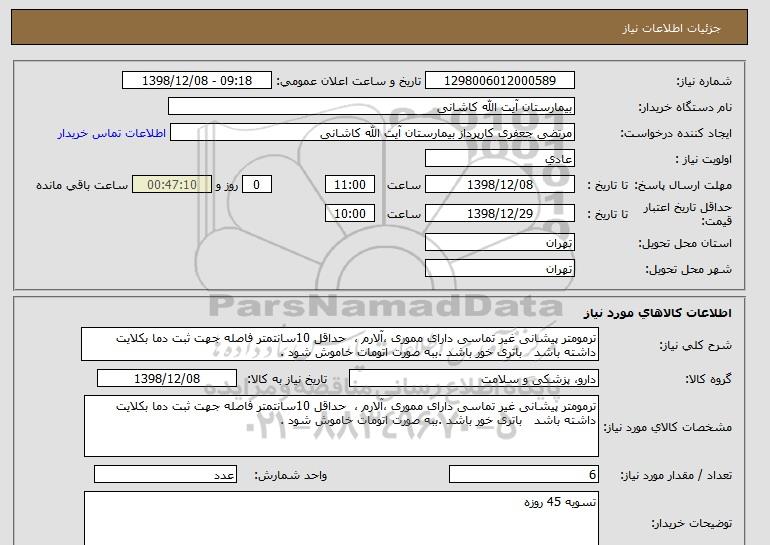Screen dimensions: 770x545
Task: Select the need number field 1298006012000589
Action: click(x=500, y=81)
